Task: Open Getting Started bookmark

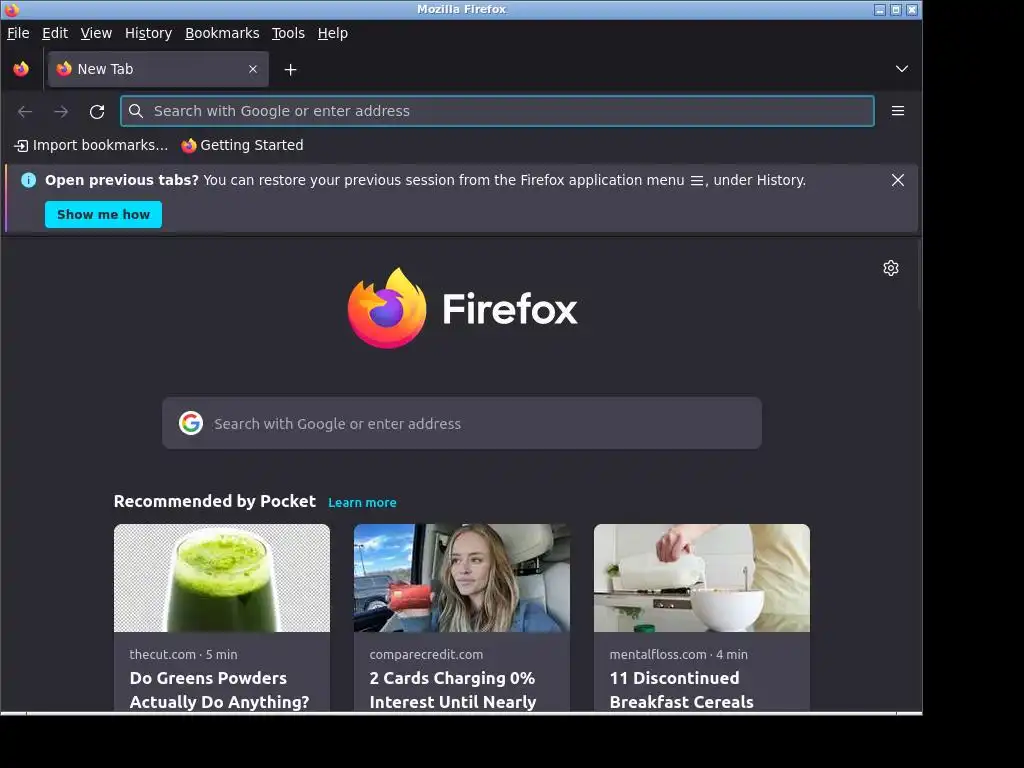Action: [x=242, y=145]
